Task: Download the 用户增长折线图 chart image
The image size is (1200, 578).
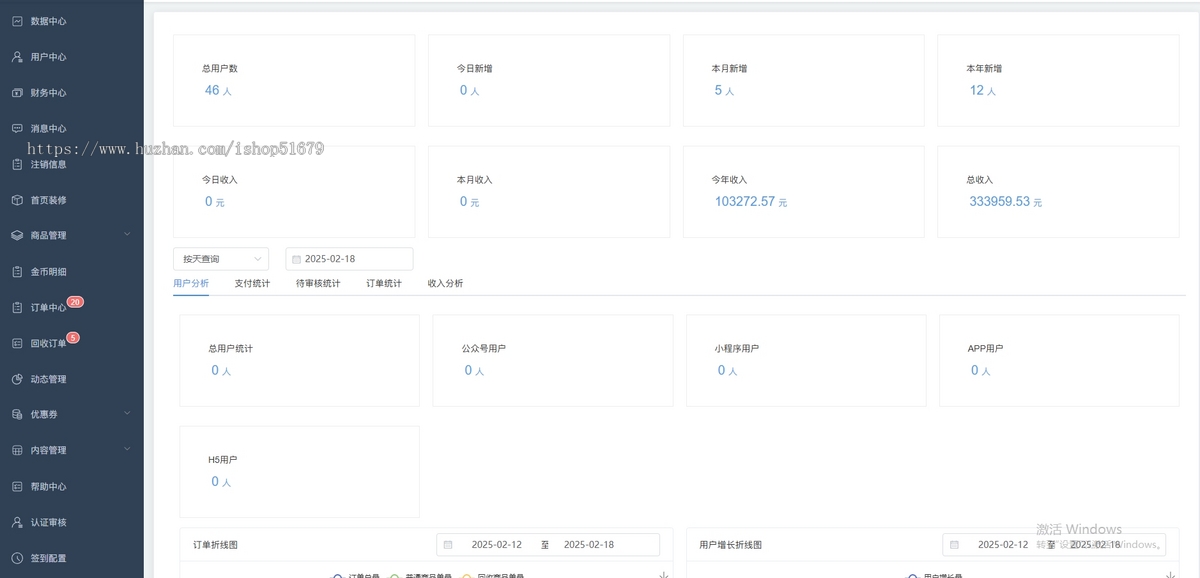Action: tap(1170, 574)
